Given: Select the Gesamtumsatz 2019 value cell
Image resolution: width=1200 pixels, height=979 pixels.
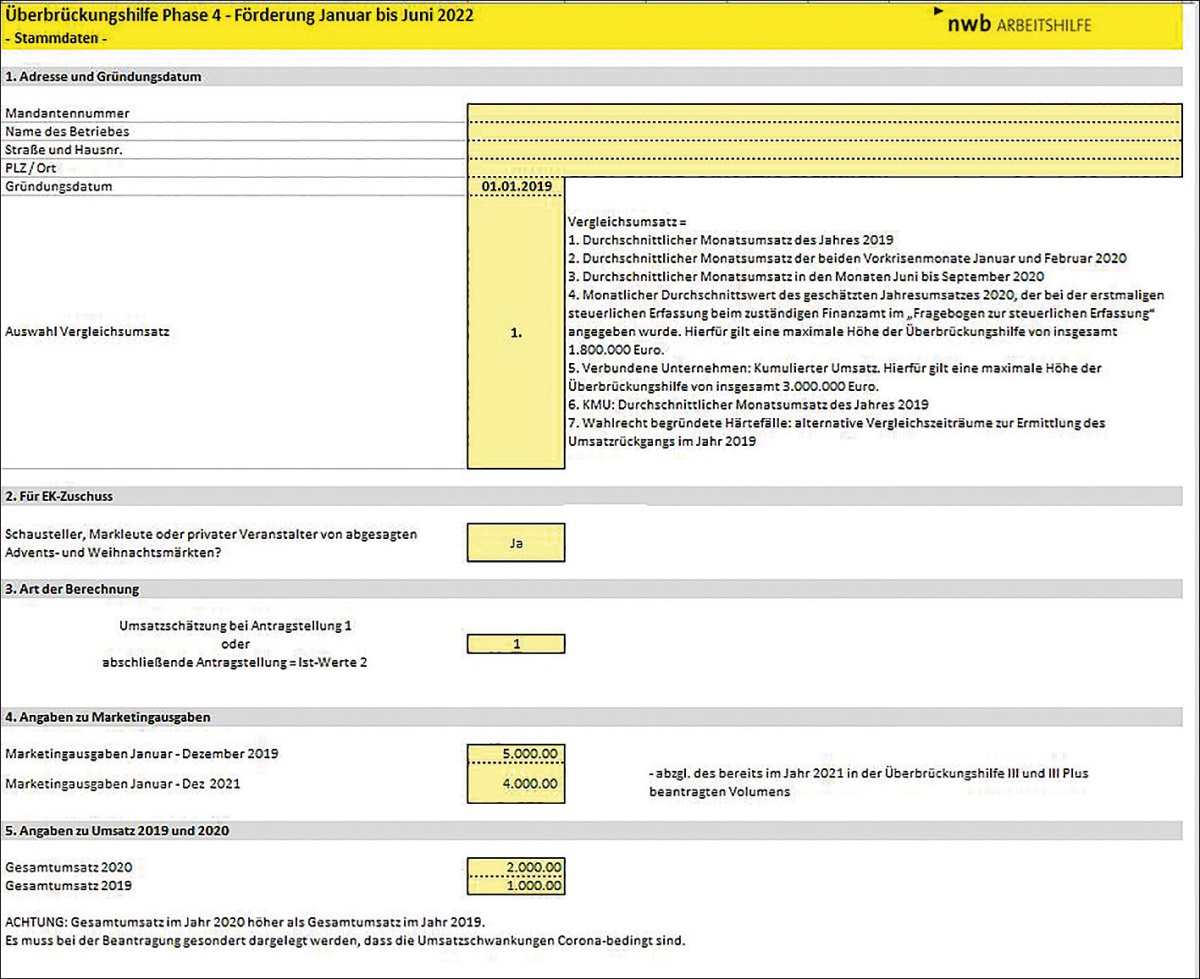Looking at the screenshot, I should click(x=515, y=886).
